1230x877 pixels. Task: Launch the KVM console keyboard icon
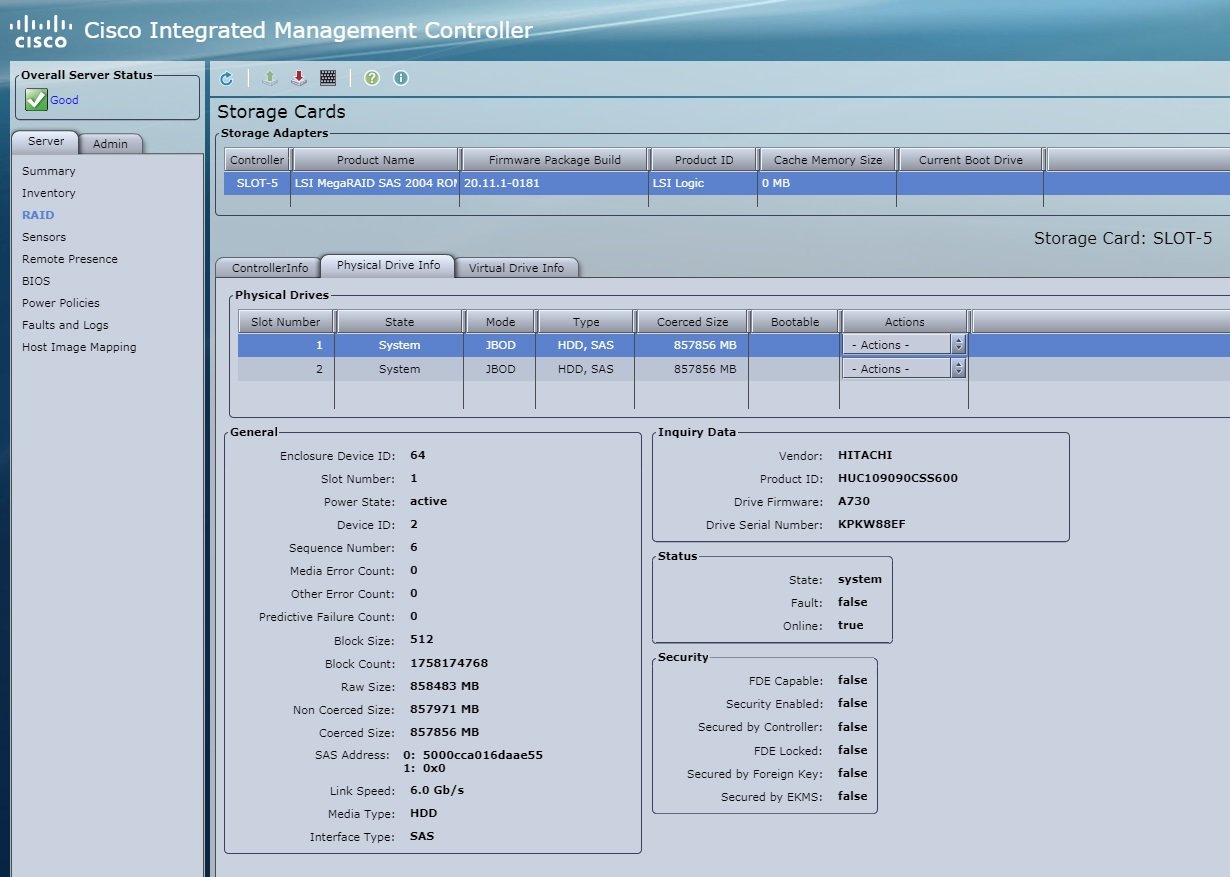pyautogui.click(x=327, y=78)
